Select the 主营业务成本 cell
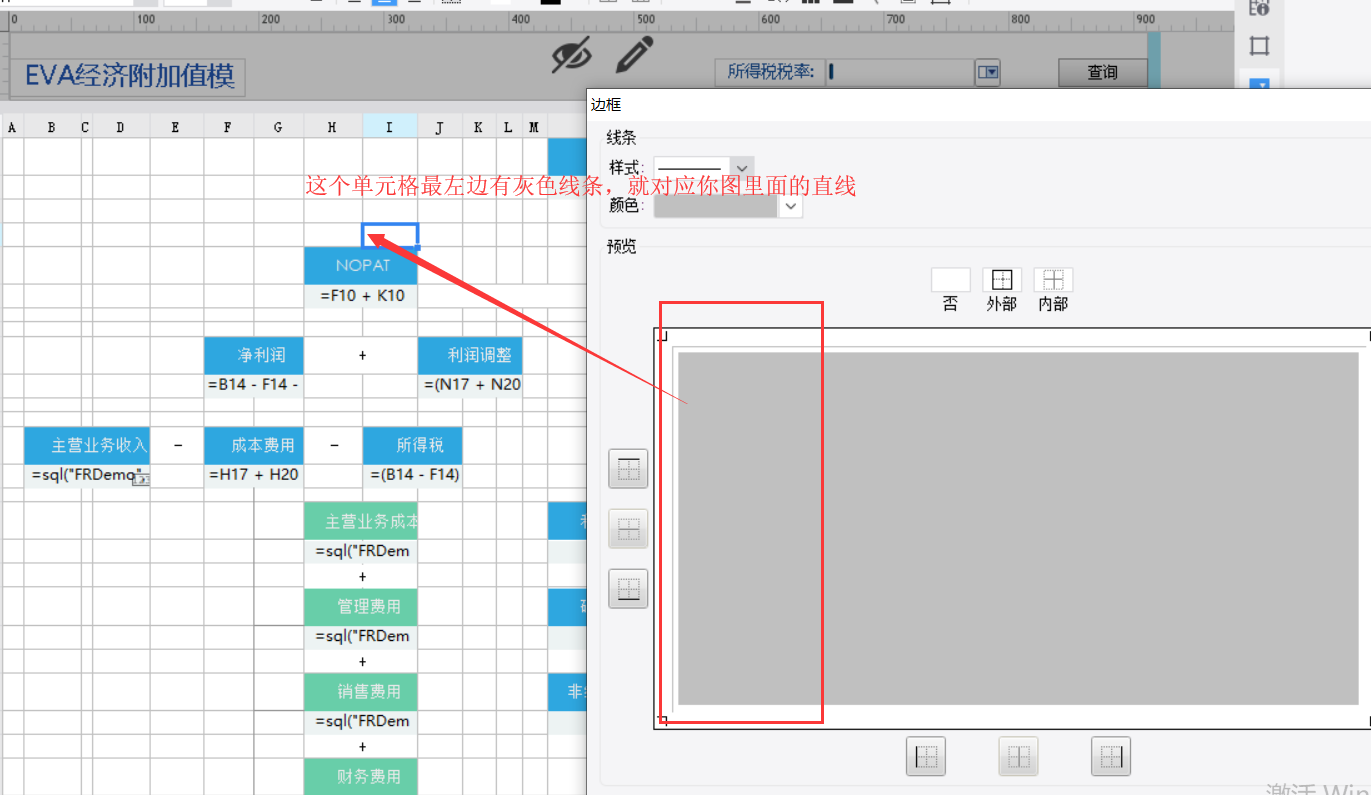Viewport: 1371px width, 795px height. click(361, 522)
